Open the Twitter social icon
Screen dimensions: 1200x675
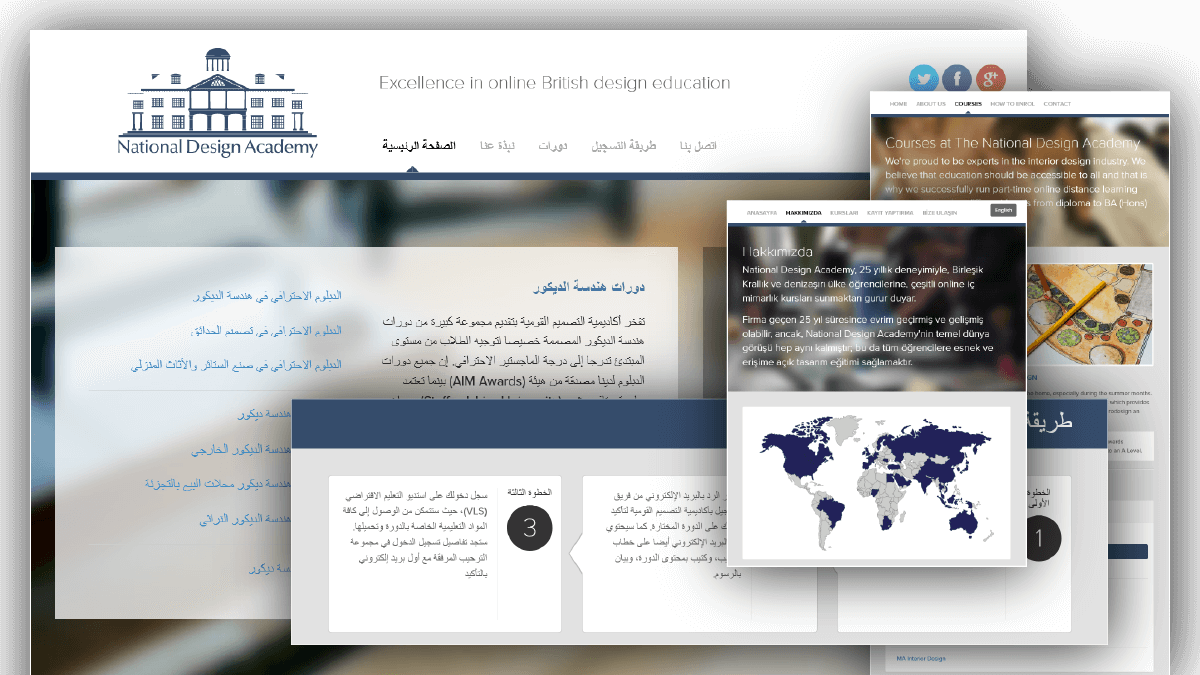coord(923,78)
